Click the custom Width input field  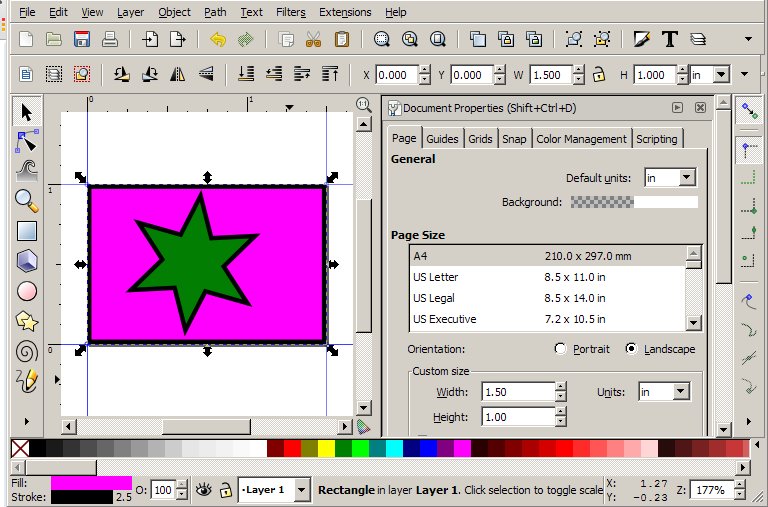517,392
